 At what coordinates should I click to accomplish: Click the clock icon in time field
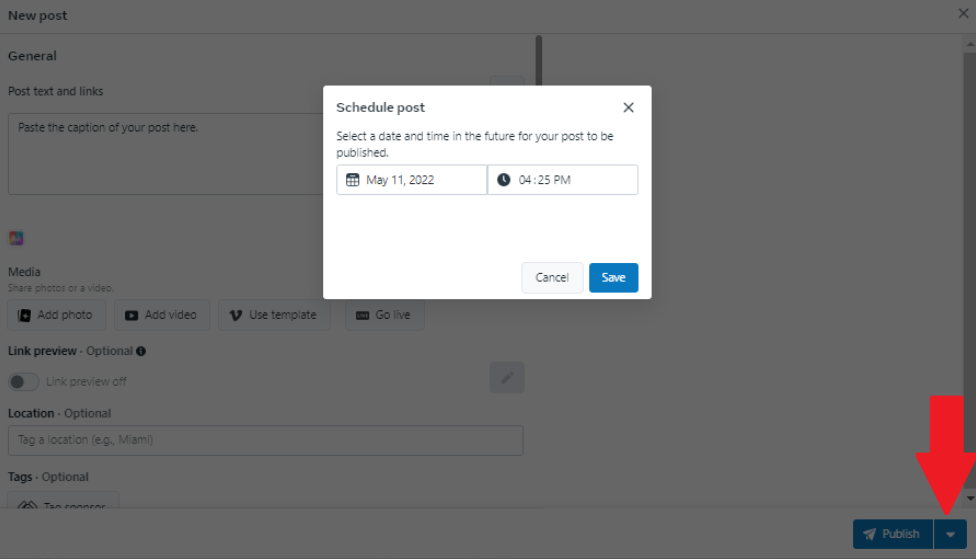tap(504, 180)
